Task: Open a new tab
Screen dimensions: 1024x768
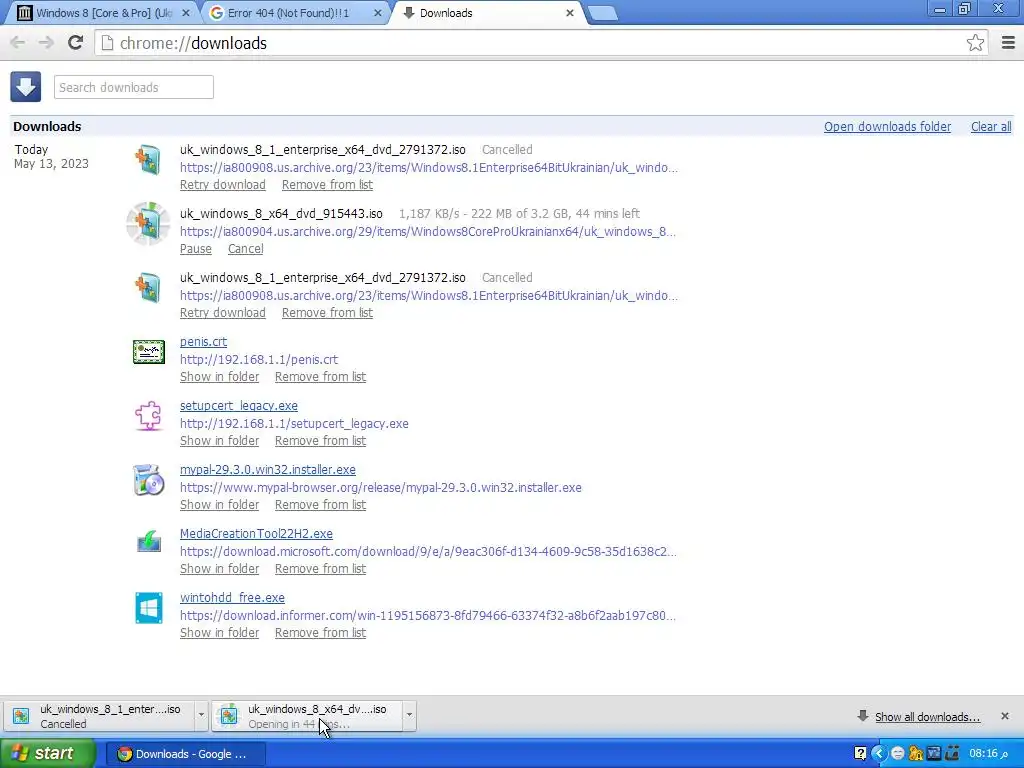Action: tap(602, 13)
